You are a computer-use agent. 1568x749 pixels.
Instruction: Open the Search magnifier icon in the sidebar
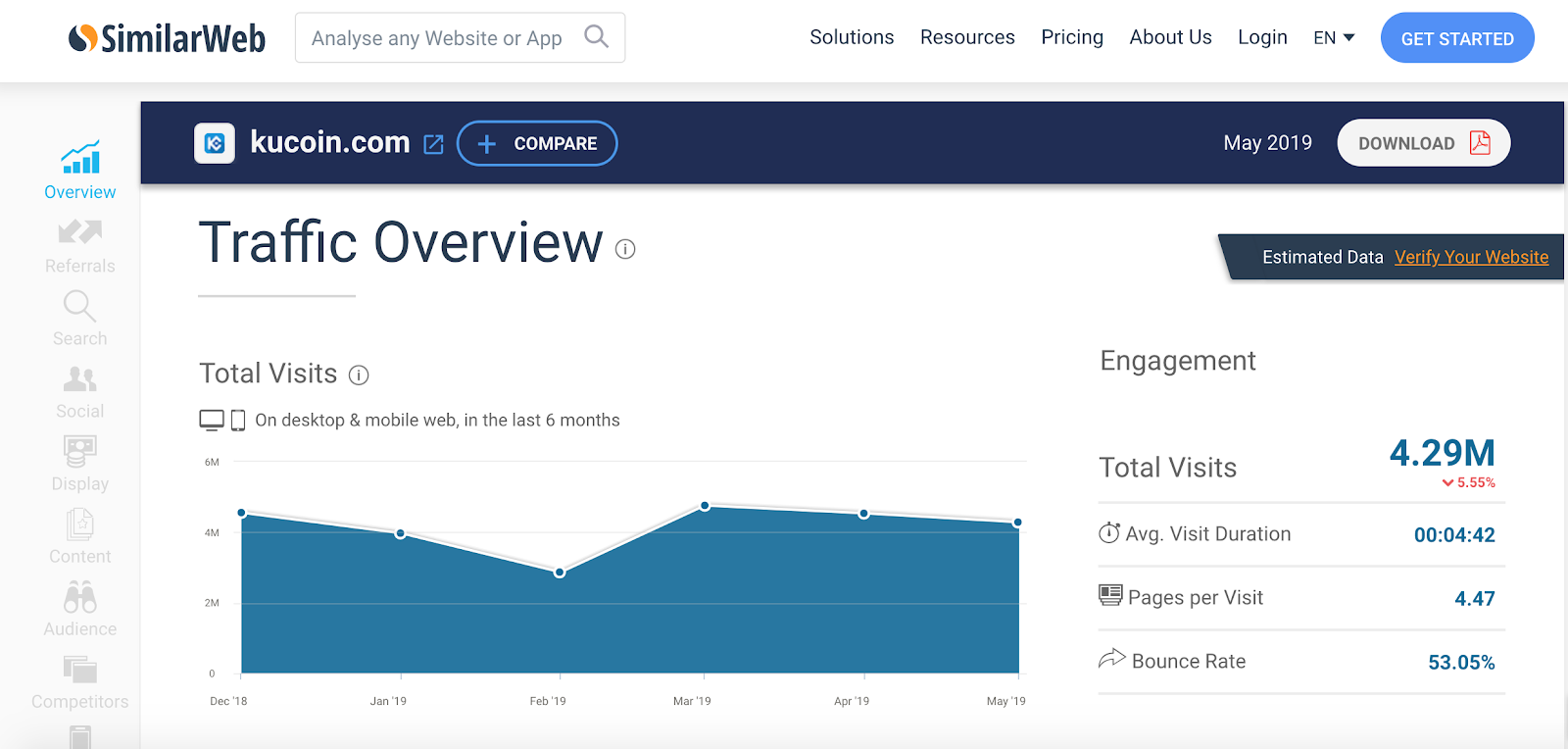pyautogui.click(x=80, y=306)
